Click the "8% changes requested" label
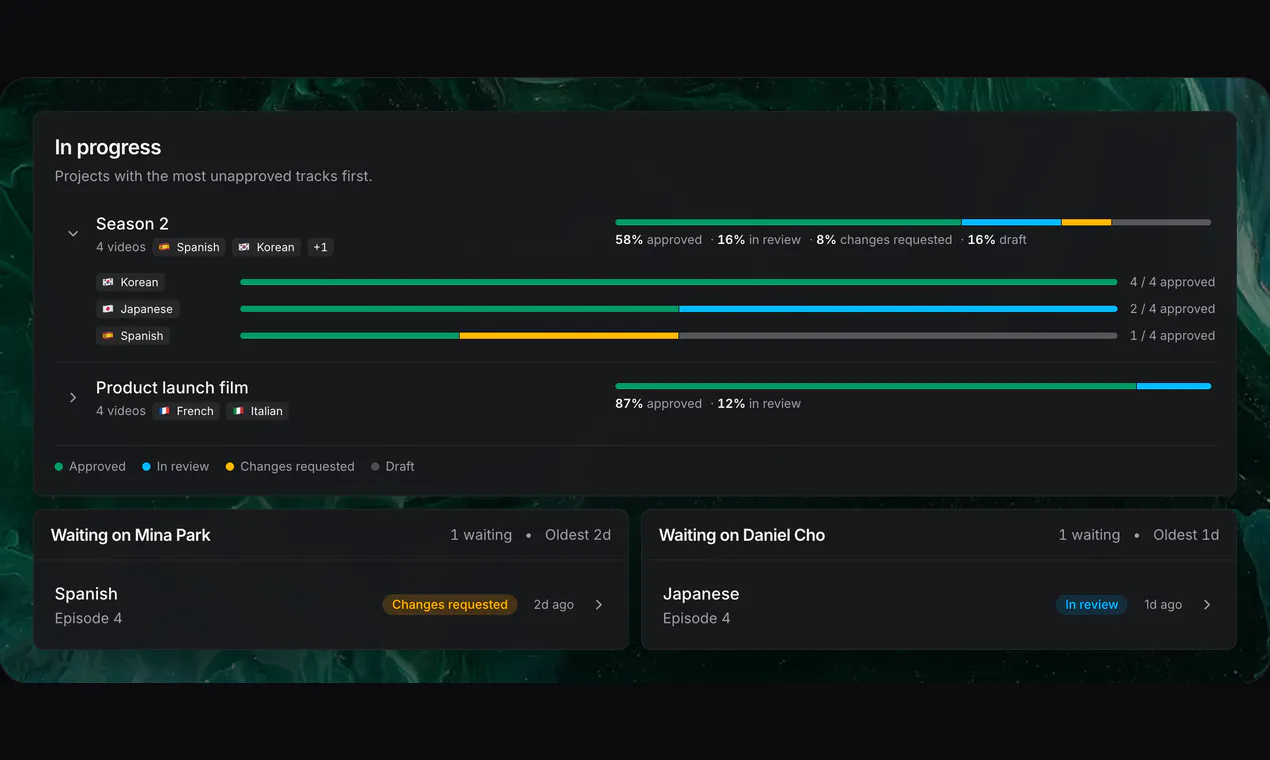Screen dimensions: 1270x760 (x=884, y=240)
